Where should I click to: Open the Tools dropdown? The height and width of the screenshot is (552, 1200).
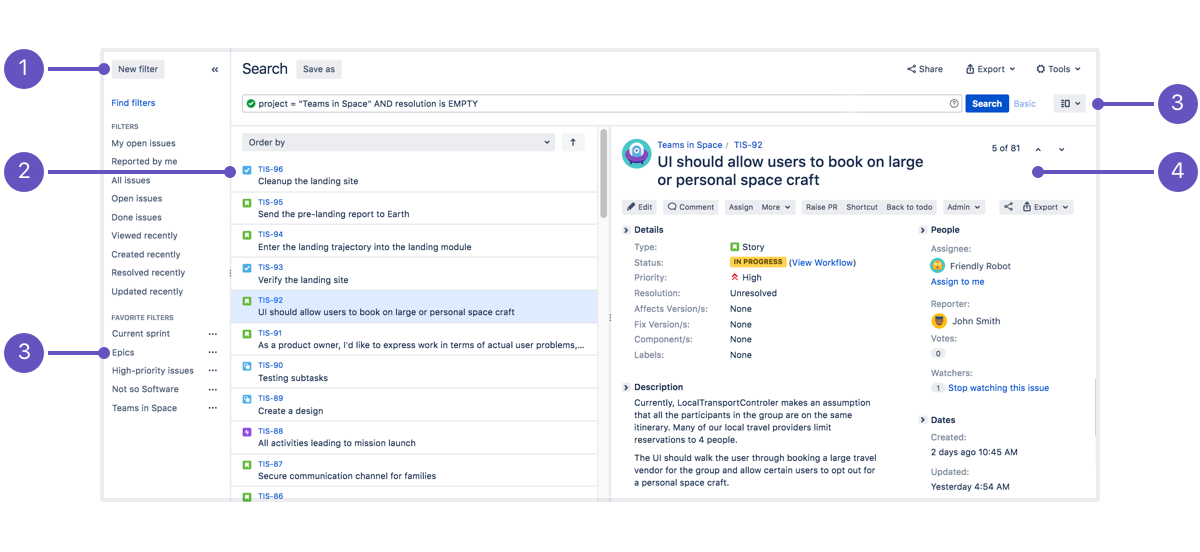coord(1058,69)
